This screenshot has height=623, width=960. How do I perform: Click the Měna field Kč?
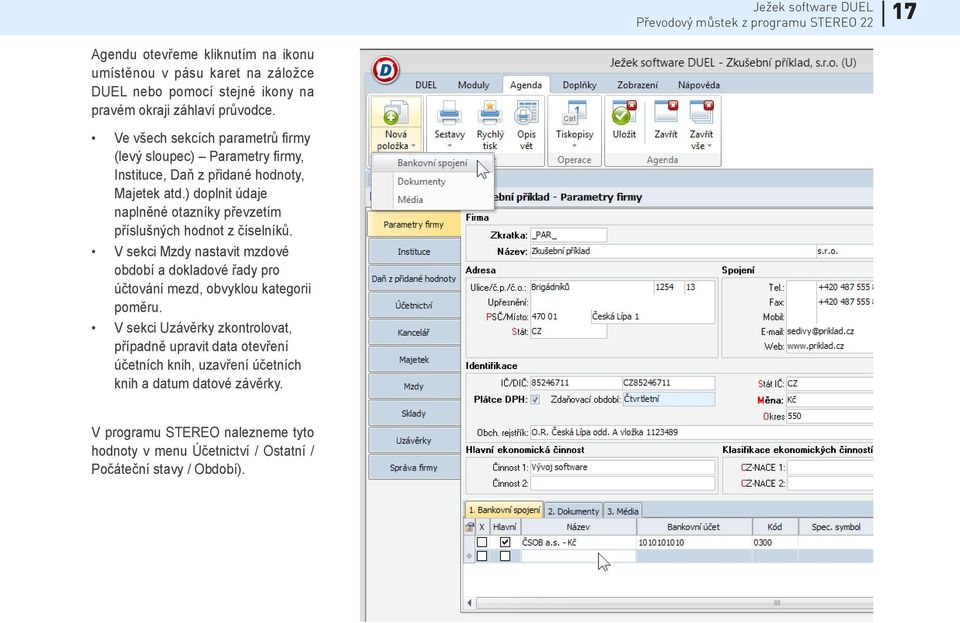pyautogui.click(x=830, y=400)
